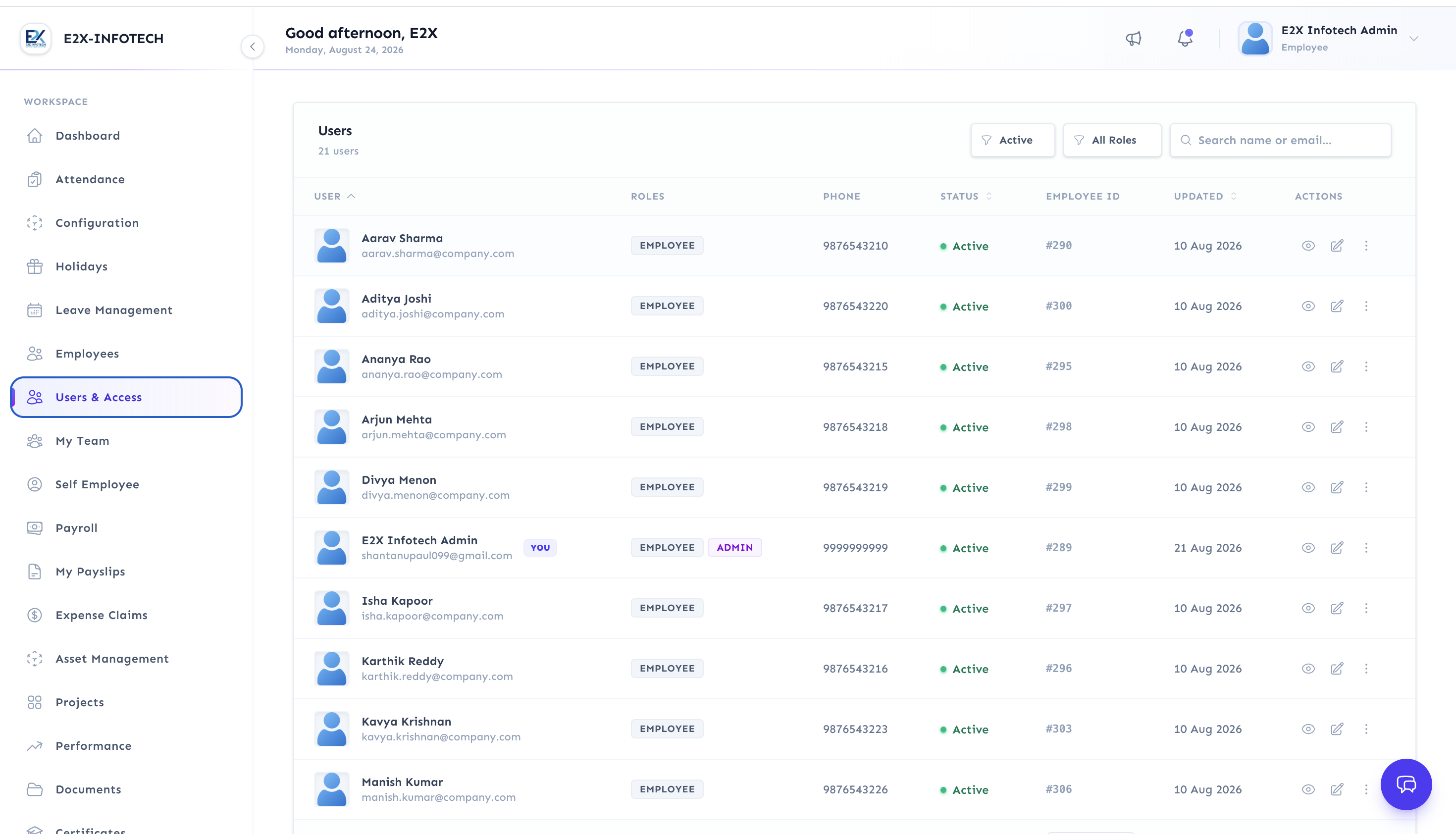
Task: Go to My Team
Action: (126, 440)
